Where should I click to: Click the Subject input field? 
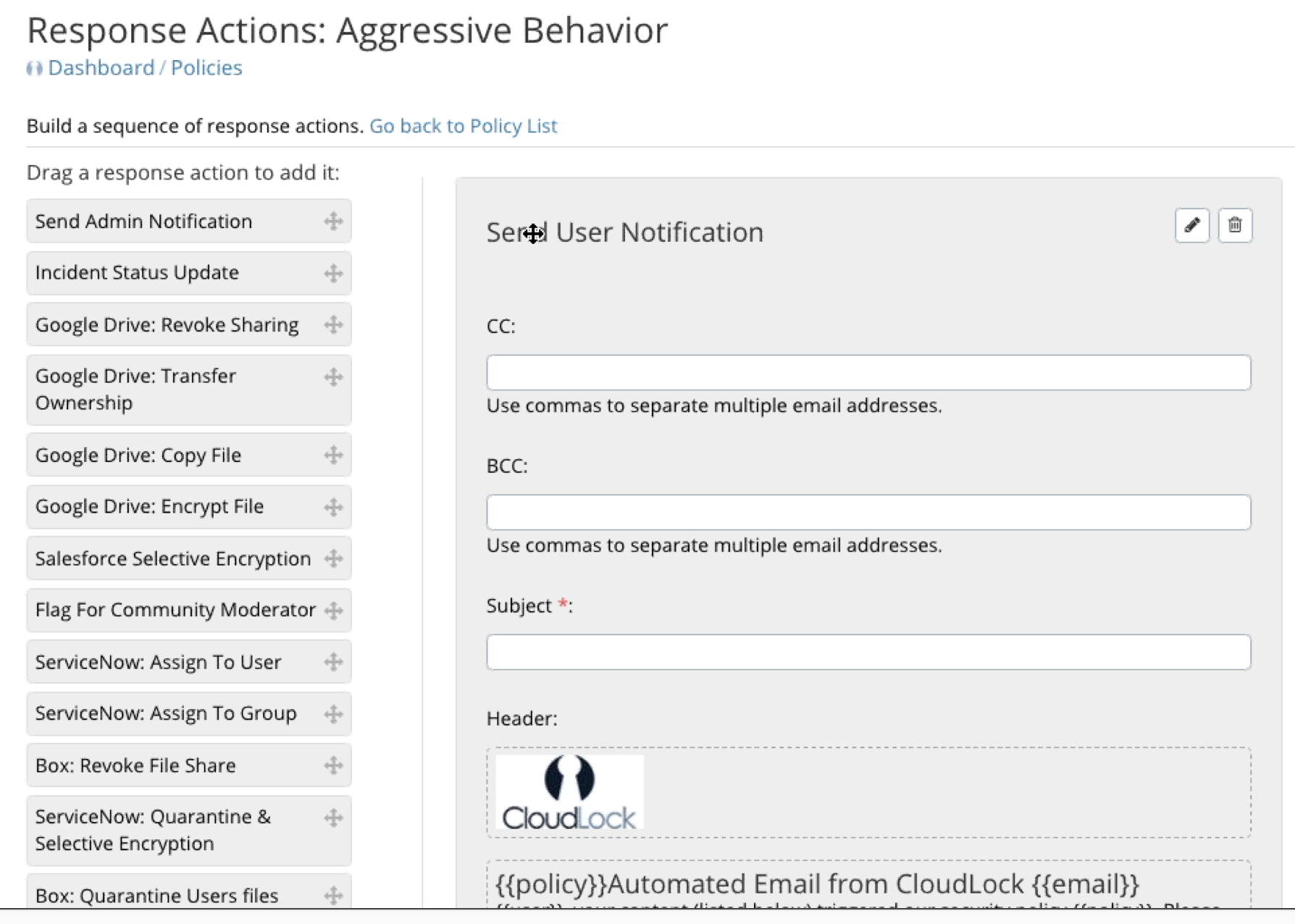click(868, 652)
